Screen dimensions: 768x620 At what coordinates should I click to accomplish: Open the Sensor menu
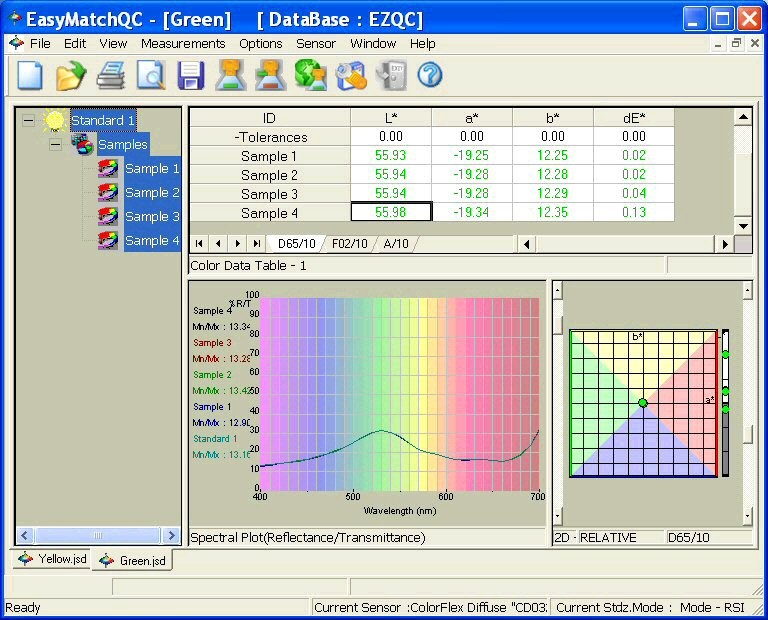316,44
